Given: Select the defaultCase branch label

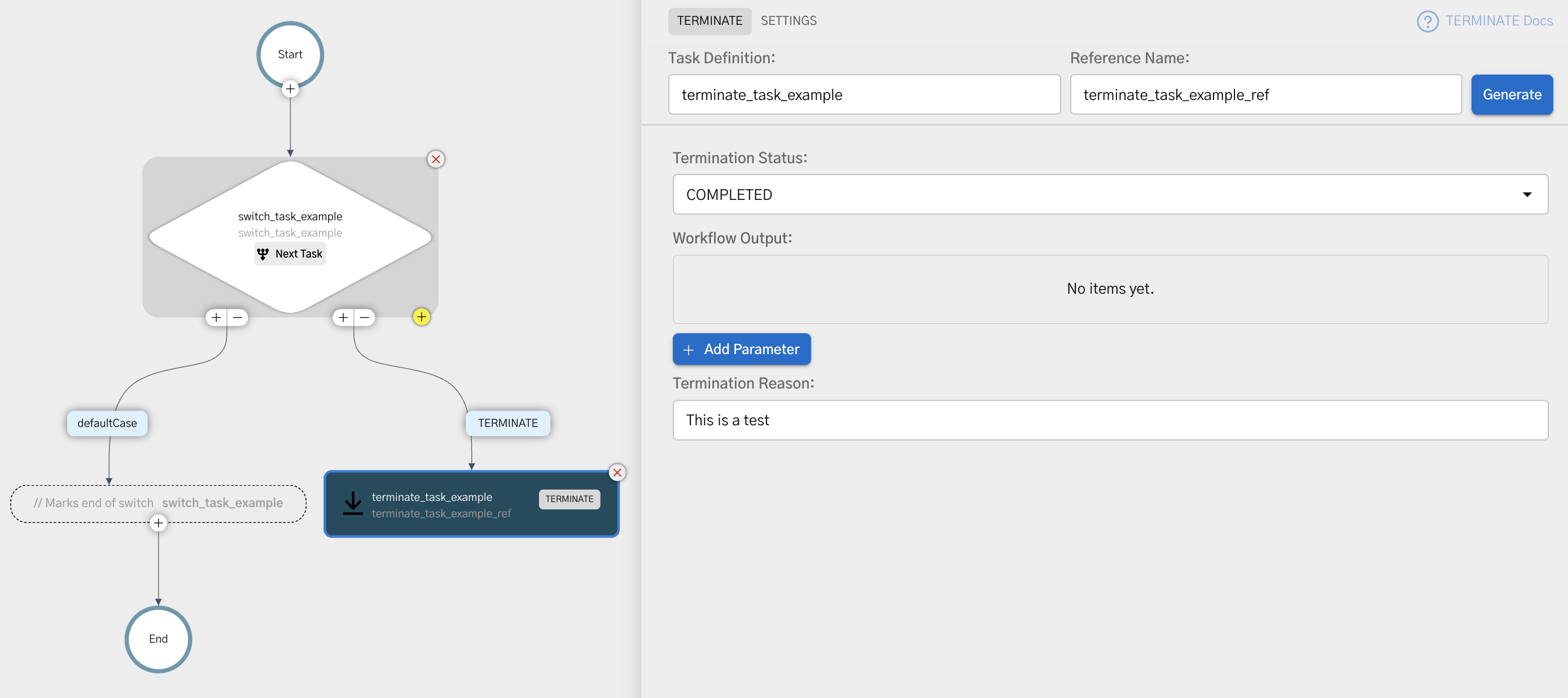Looking at the screenshot, I should click(107, 423).
